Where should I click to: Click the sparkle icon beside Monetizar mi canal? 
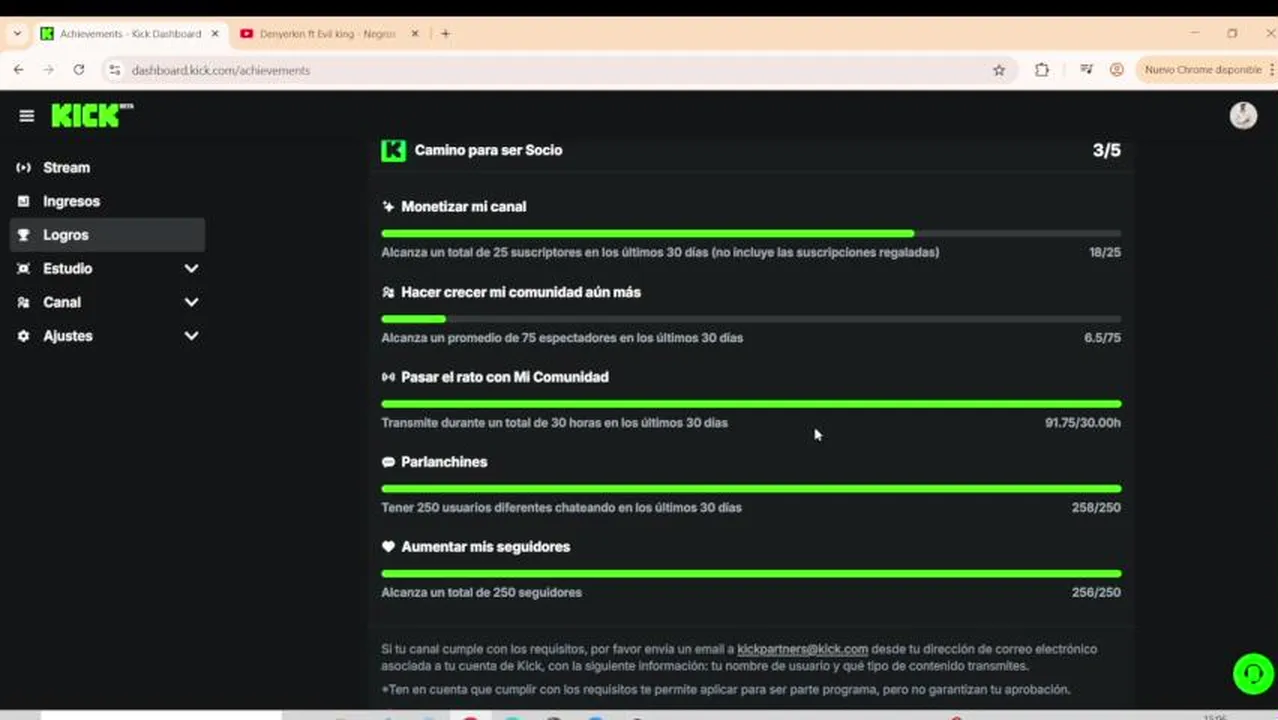click(x=388, y=207)
